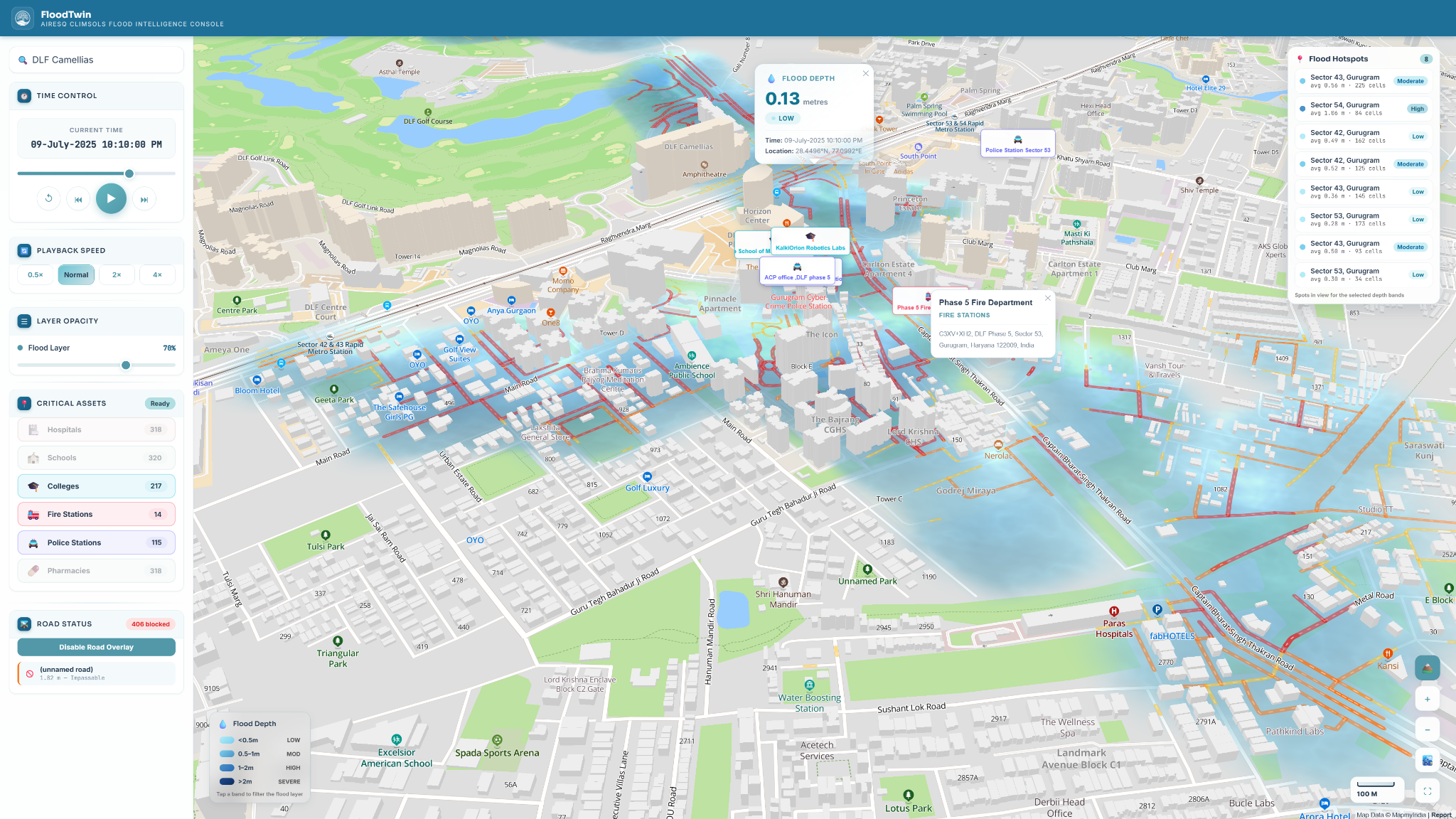
Task: Toggle the Hospitals asset layer
Action: (96, 429)
